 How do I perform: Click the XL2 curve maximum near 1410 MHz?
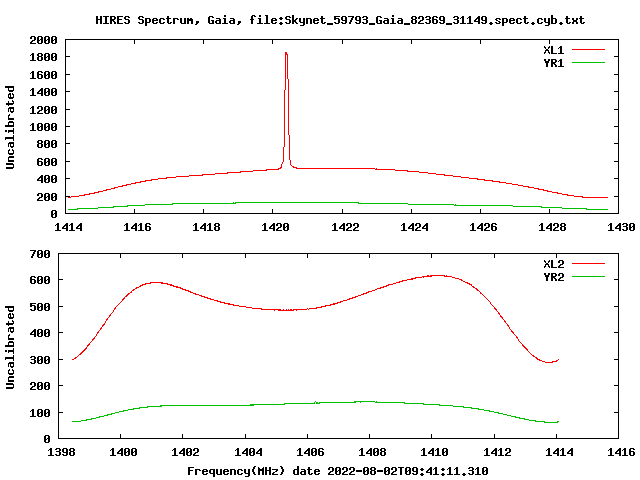point(437,276)
